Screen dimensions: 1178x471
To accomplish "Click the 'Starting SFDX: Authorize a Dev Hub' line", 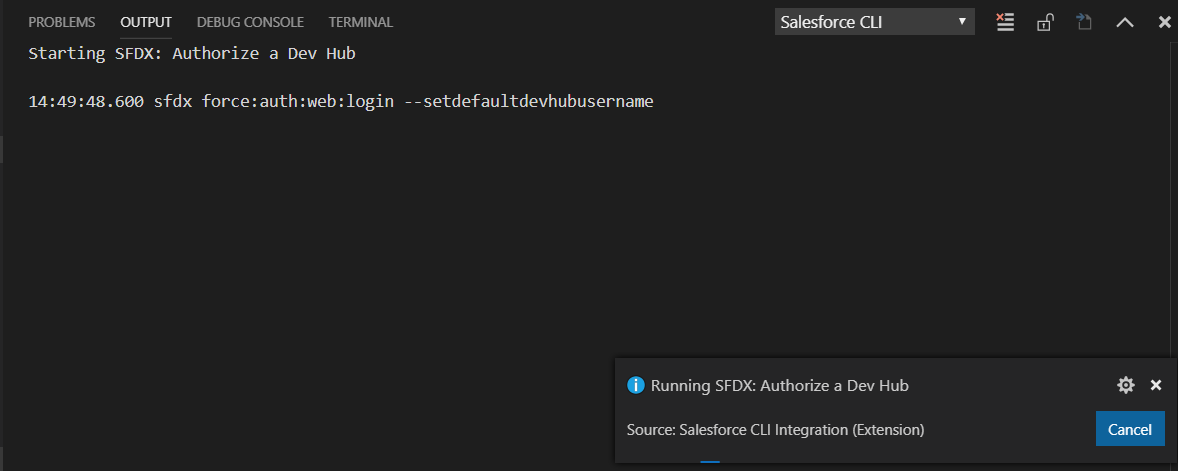I will coord(192,54).
